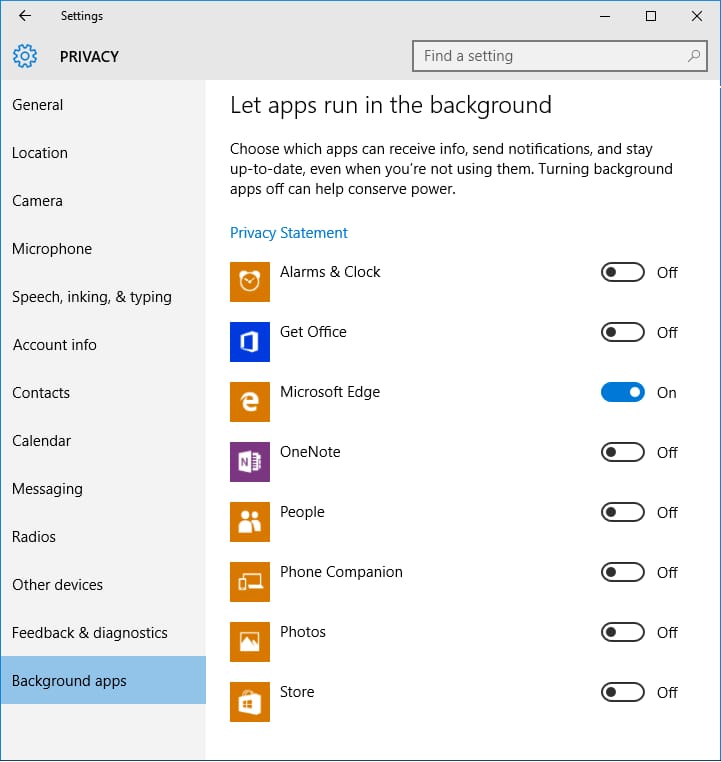Turn on Get Office background toggle
The image size is (721, 762).
point(622,332)
